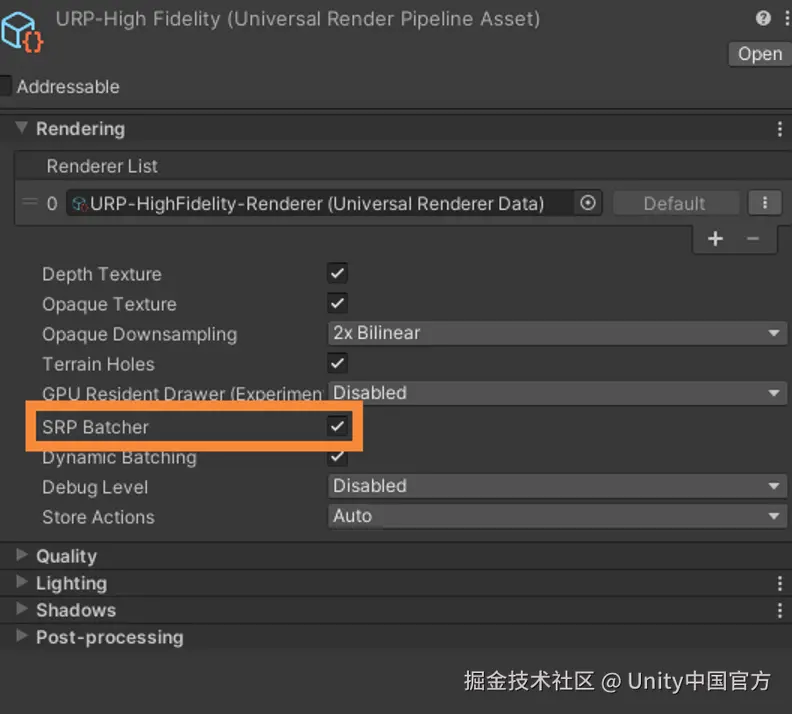Screen dimensions: 792x714
Task: Click the Default renderer button
Action: point(676,203)
